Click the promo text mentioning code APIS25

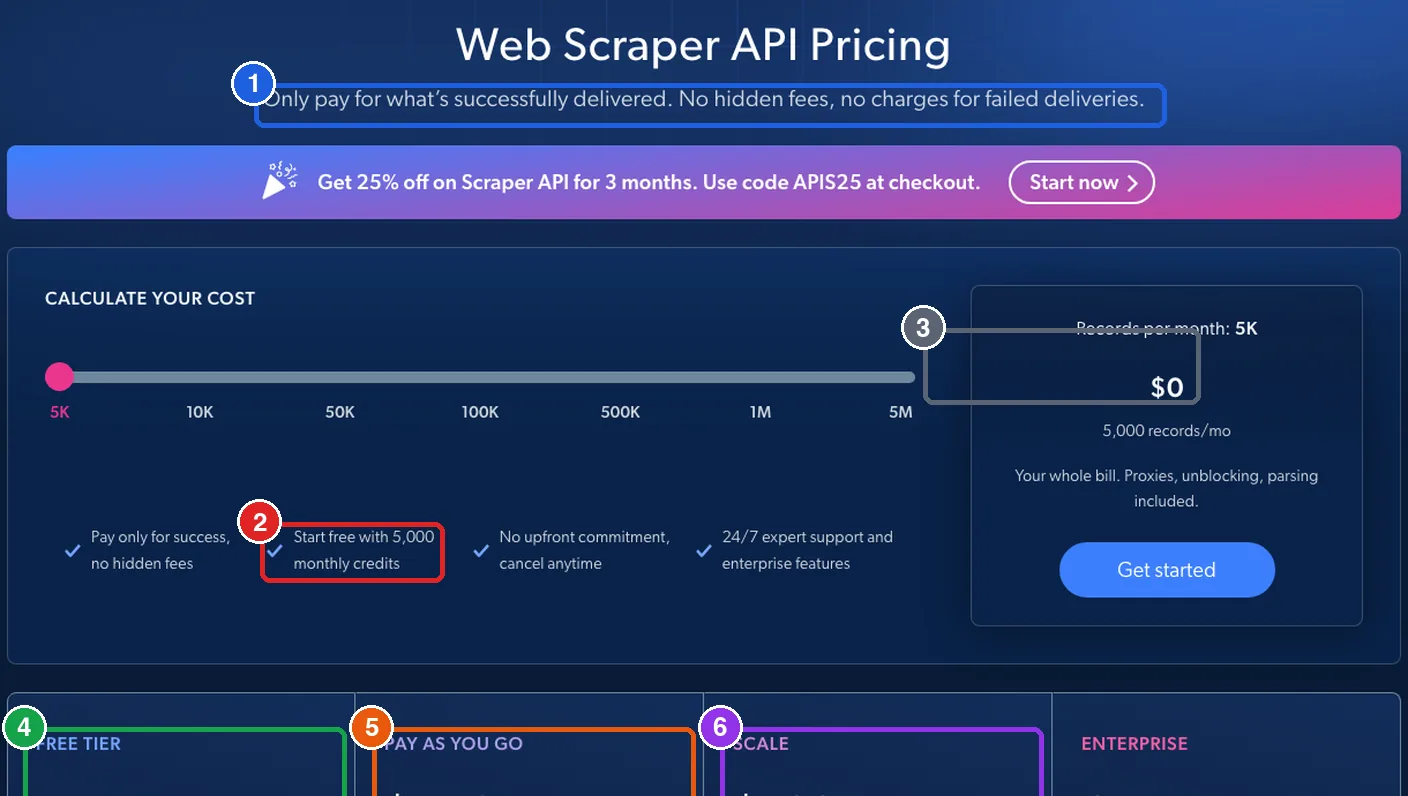coord(649,182)
